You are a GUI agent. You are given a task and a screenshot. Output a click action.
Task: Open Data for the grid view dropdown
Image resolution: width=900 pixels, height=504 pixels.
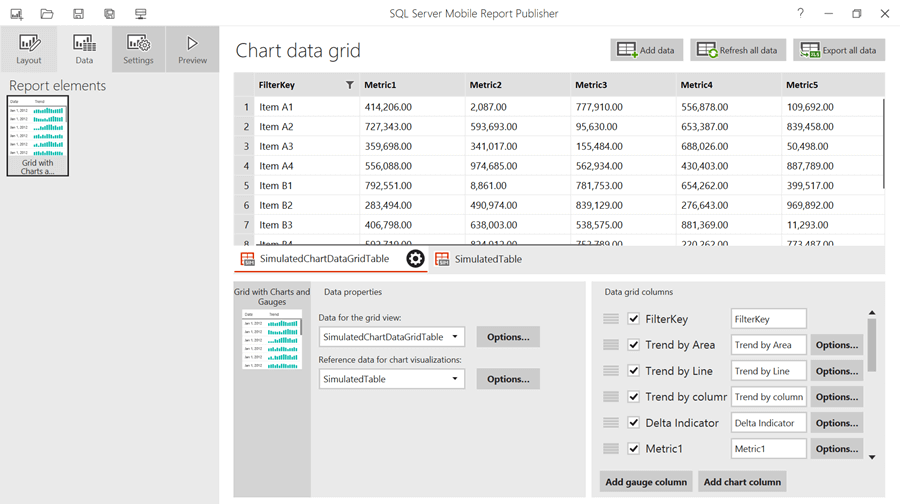(391, 337)
